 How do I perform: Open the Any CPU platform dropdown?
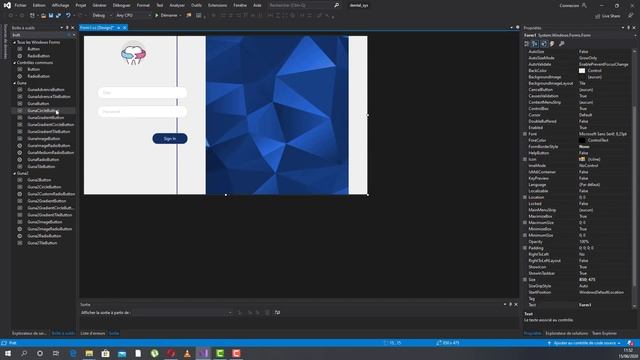133,16
